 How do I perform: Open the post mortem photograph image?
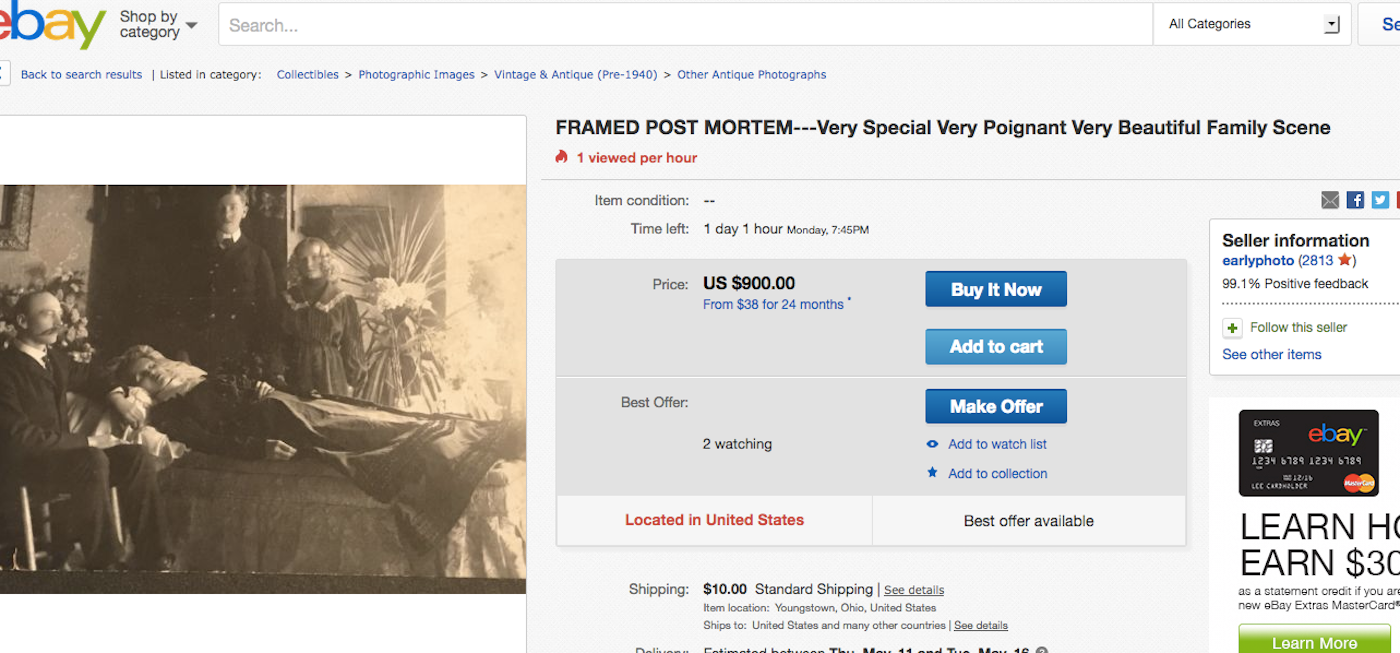[x=262, y=388]
